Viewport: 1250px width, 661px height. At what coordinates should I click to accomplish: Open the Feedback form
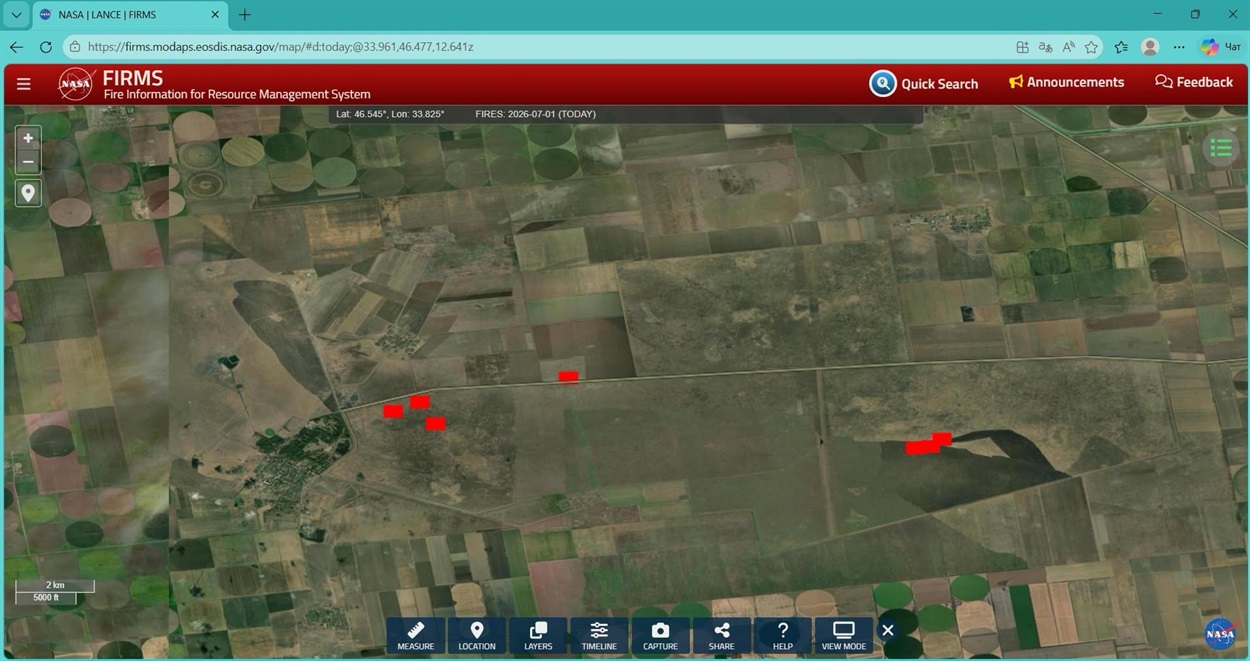(1194, 82)
